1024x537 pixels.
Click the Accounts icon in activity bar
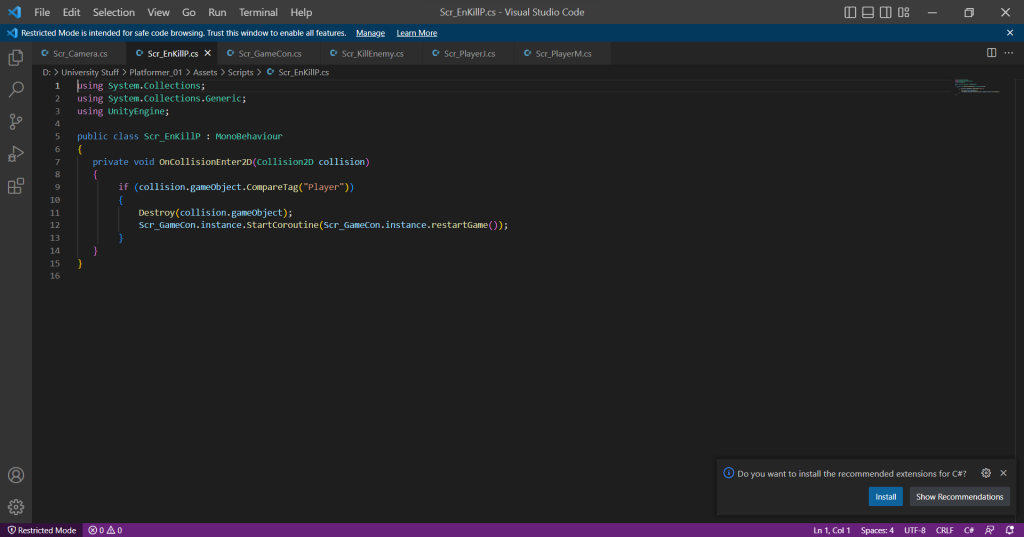[x=16, y=475]
